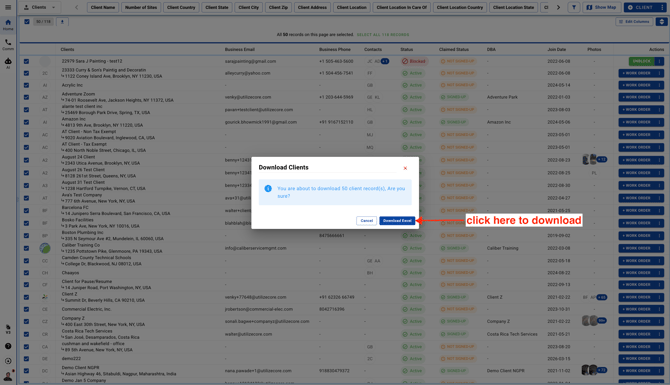
Task: Select the Client State filter chip
Action: (x=217, y=7)
